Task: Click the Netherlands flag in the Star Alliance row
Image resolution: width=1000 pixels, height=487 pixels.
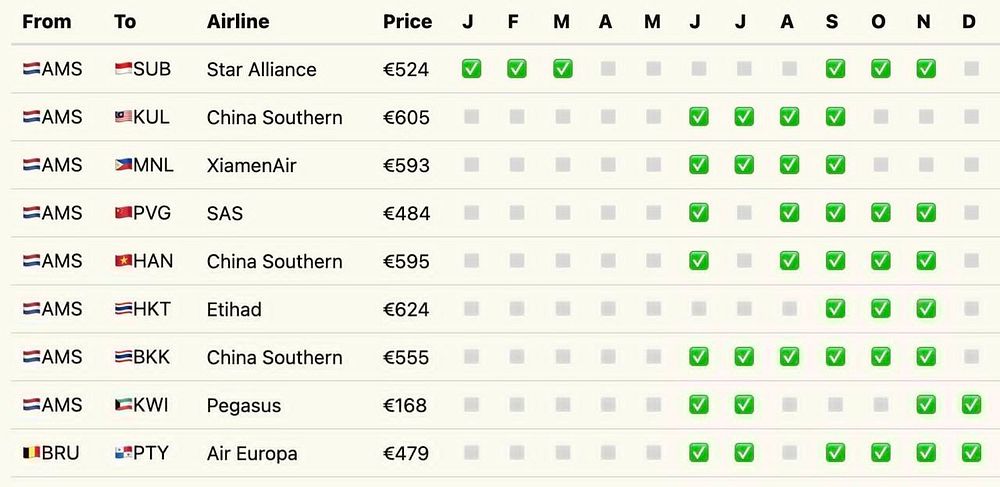Action: pos(31,69)
